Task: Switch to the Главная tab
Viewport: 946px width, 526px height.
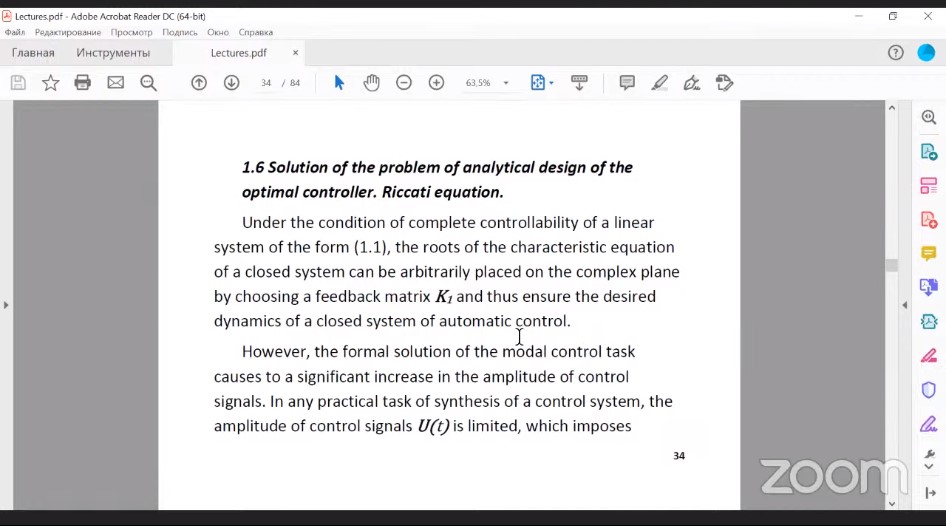Action: pos(33,53)
